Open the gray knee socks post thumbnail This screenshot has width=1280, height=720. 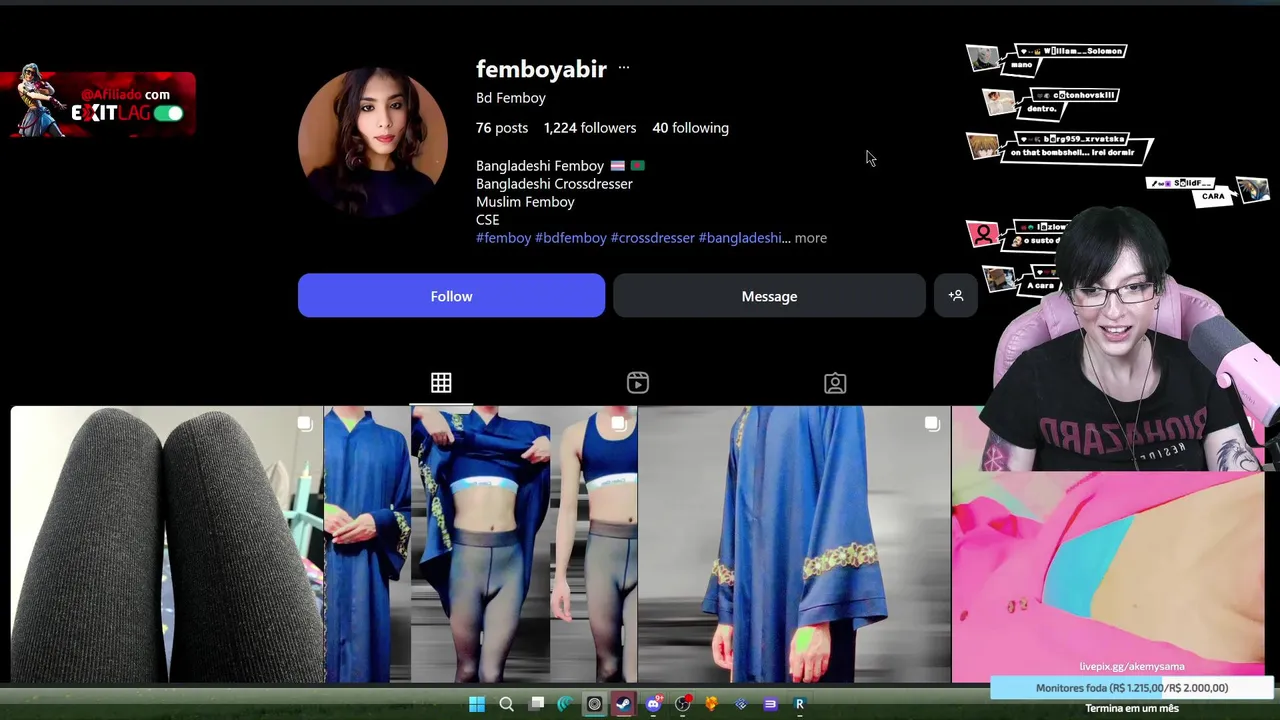167,544
